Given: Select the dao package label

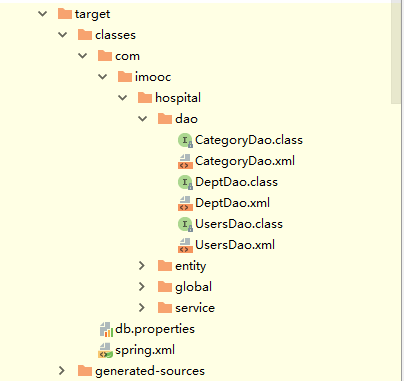Looking at the screenshot, I should coord(186,119).
